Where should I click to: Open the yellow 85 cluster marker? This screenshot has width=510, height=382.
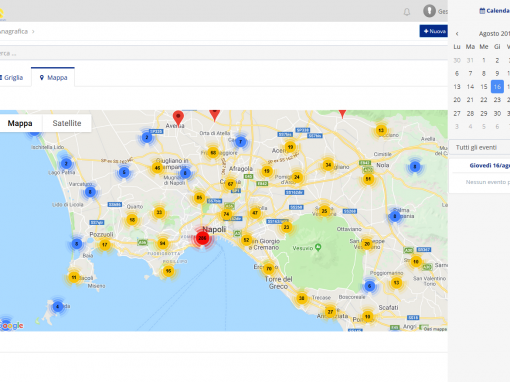tap(199, 198)
